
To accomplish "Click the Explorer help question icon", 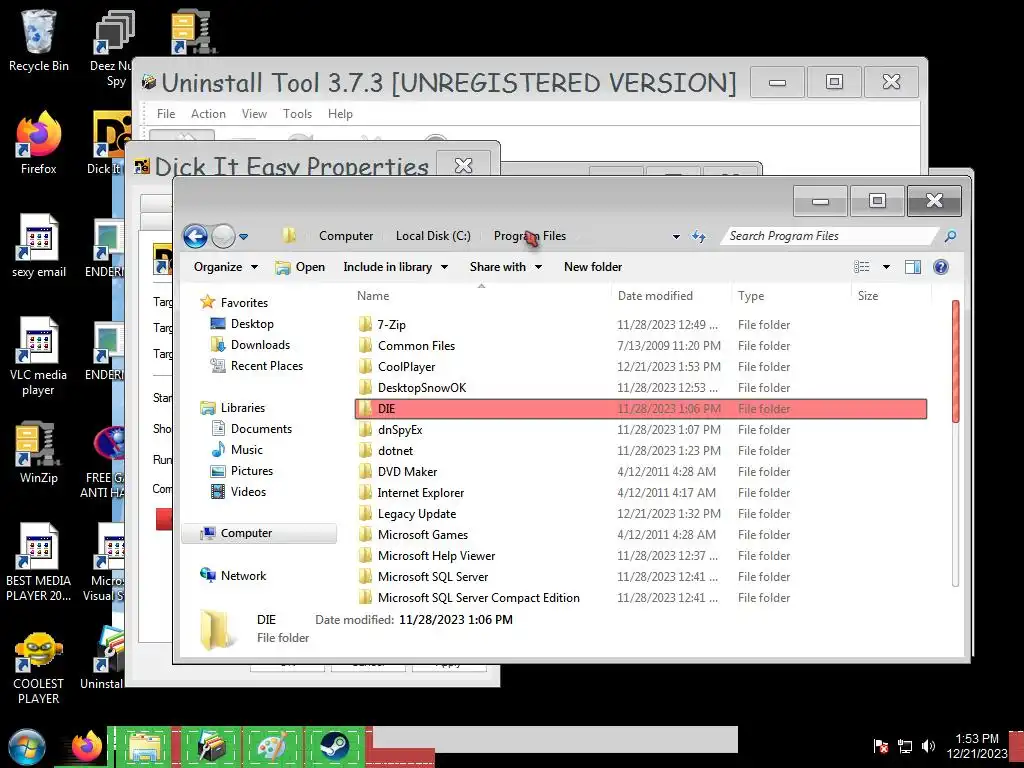I will coord(940,266).
